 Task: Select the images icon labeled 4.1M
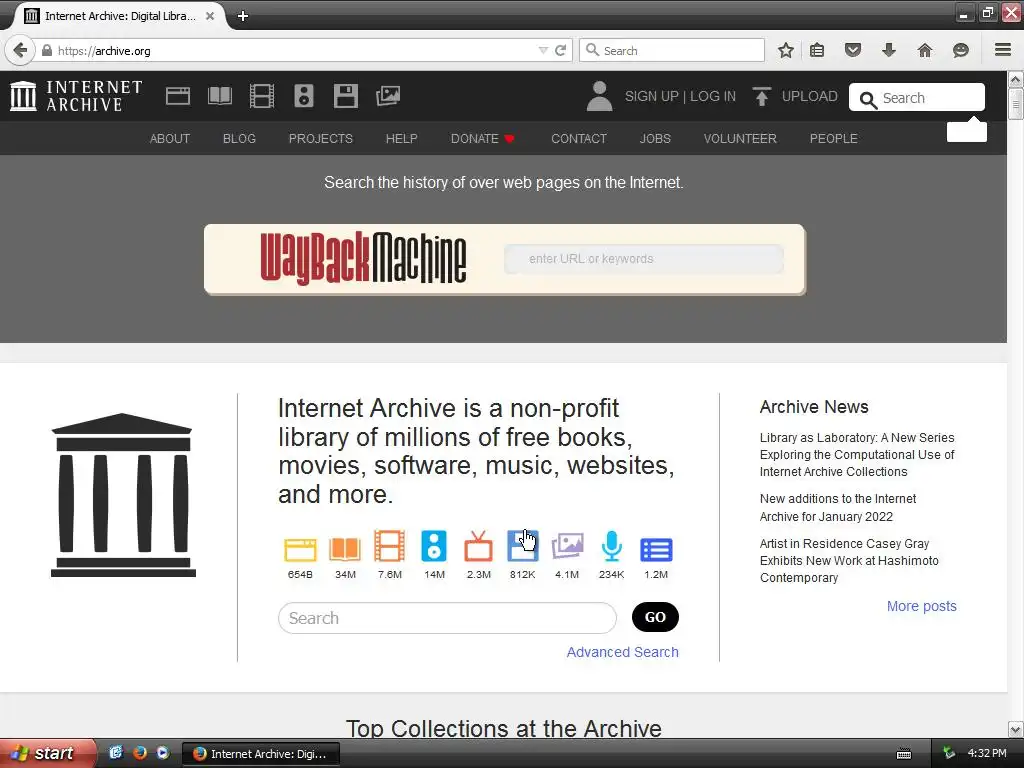click(567, 546)
